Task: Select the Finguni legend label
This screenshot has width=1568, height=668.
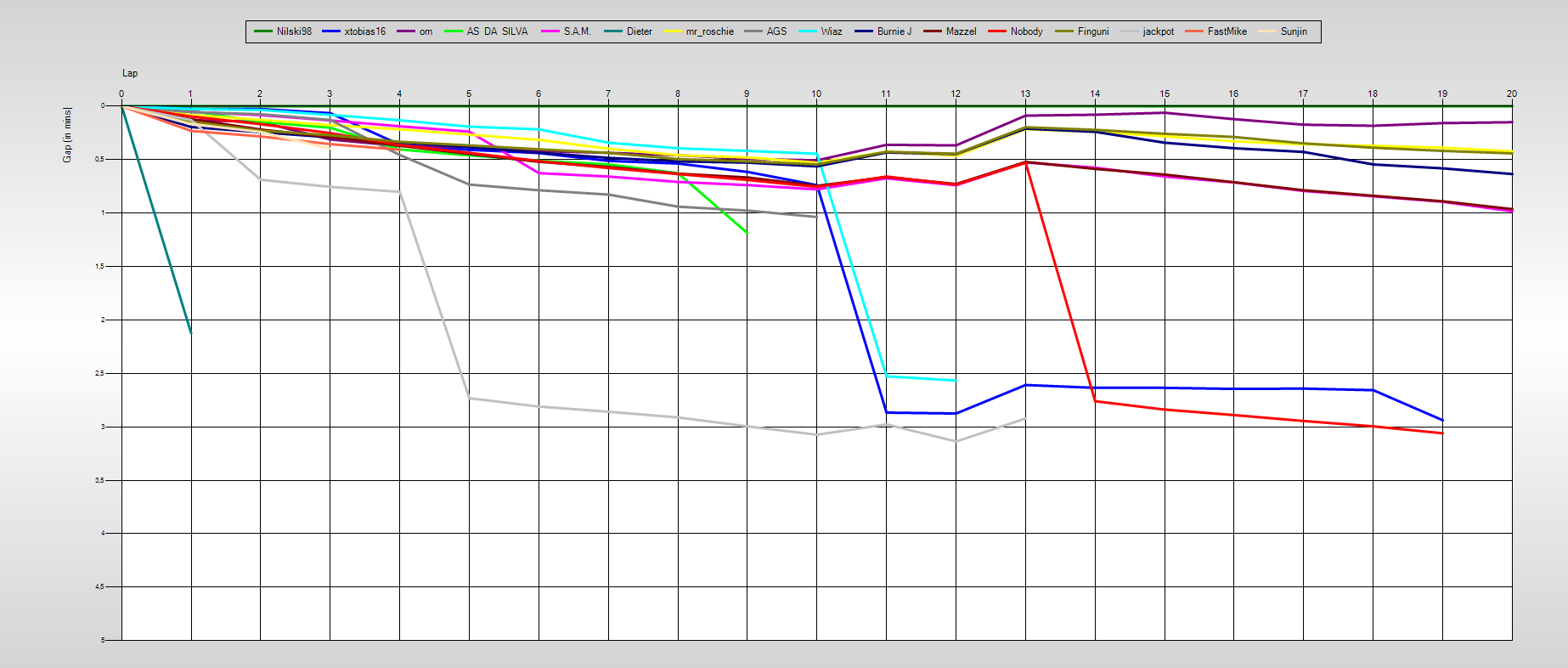Action: coord(1093,31)
